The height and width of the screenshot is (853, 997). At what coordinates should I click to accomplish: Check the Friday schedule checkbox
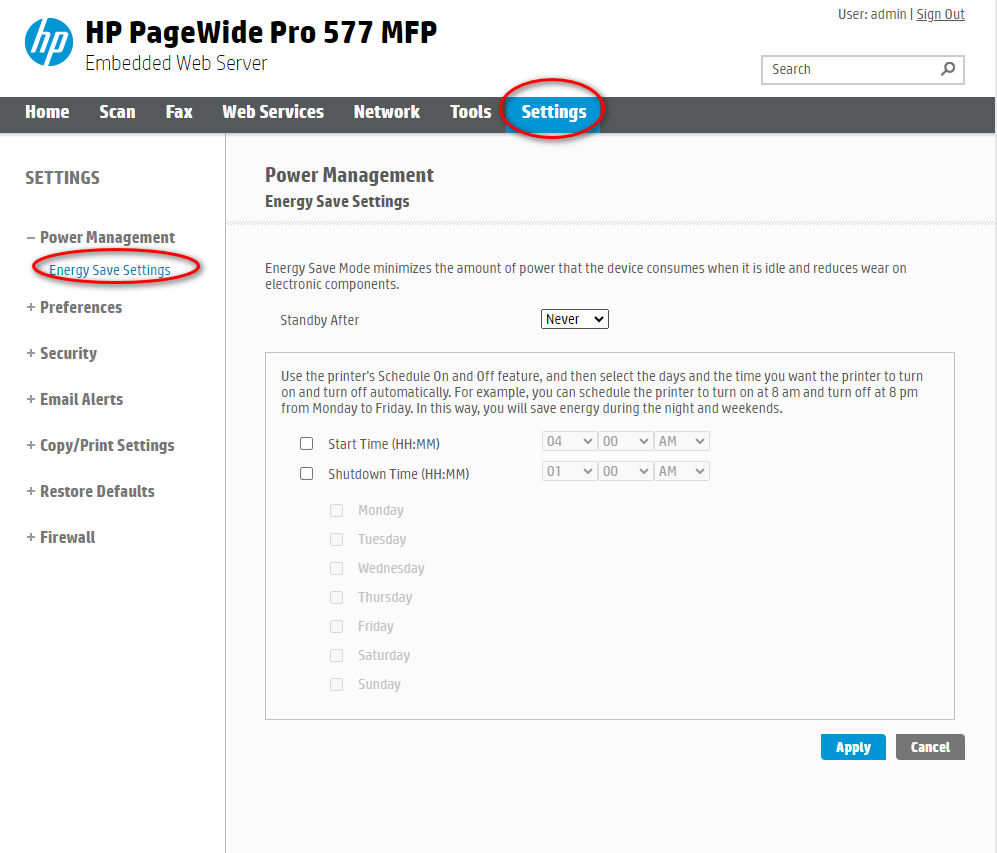pos(336,626)
